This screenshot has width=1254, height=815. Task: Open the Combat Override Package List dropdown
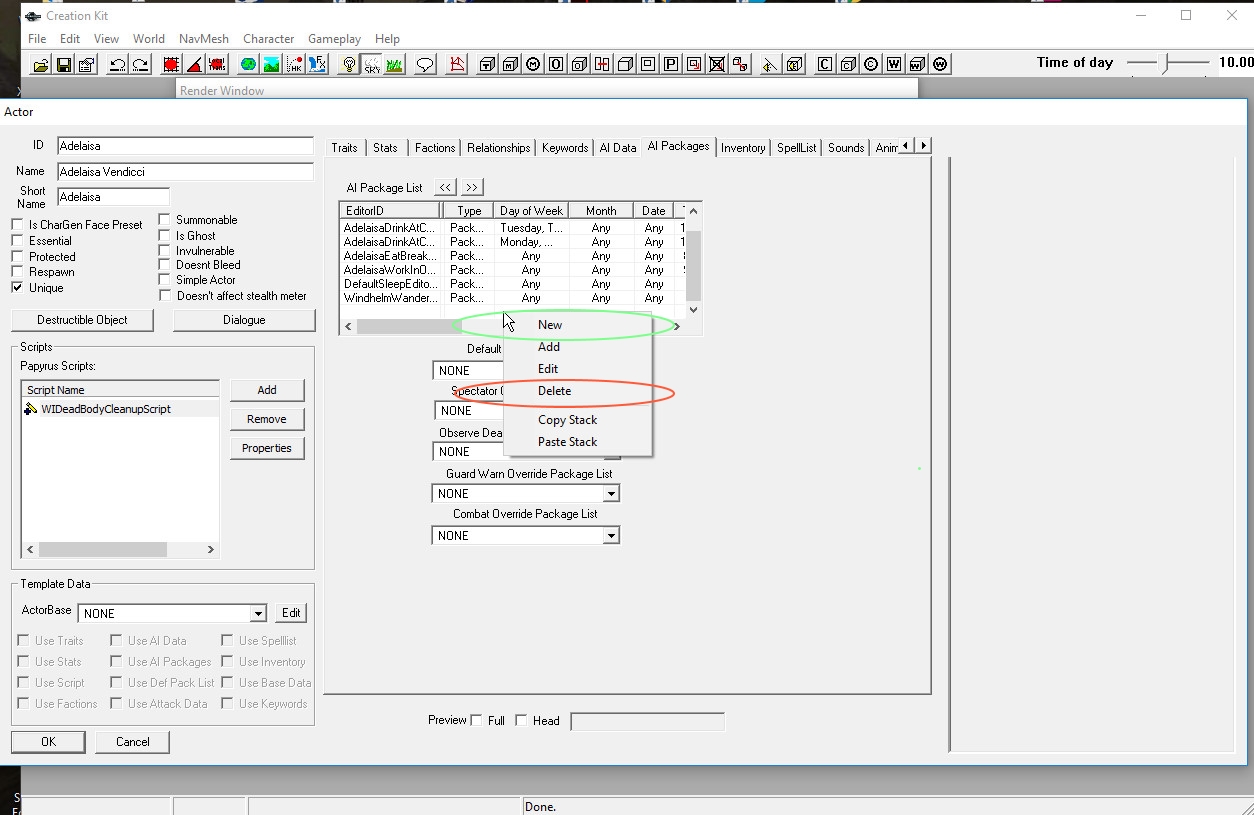click(610, 536)
